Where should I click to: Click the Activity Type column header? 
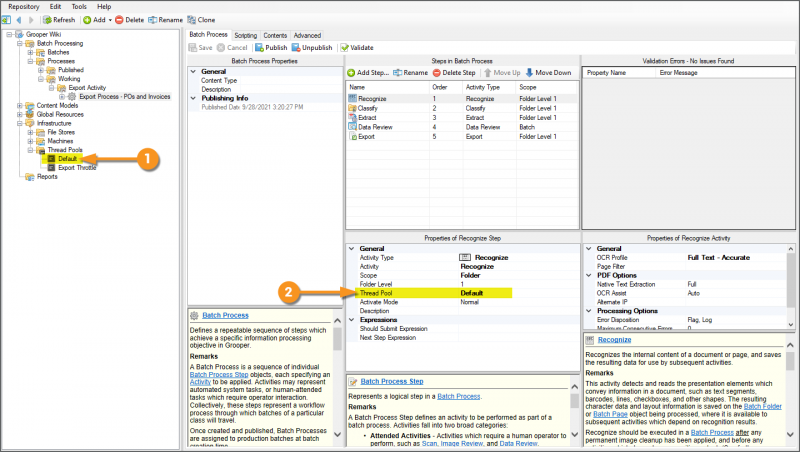483,87
